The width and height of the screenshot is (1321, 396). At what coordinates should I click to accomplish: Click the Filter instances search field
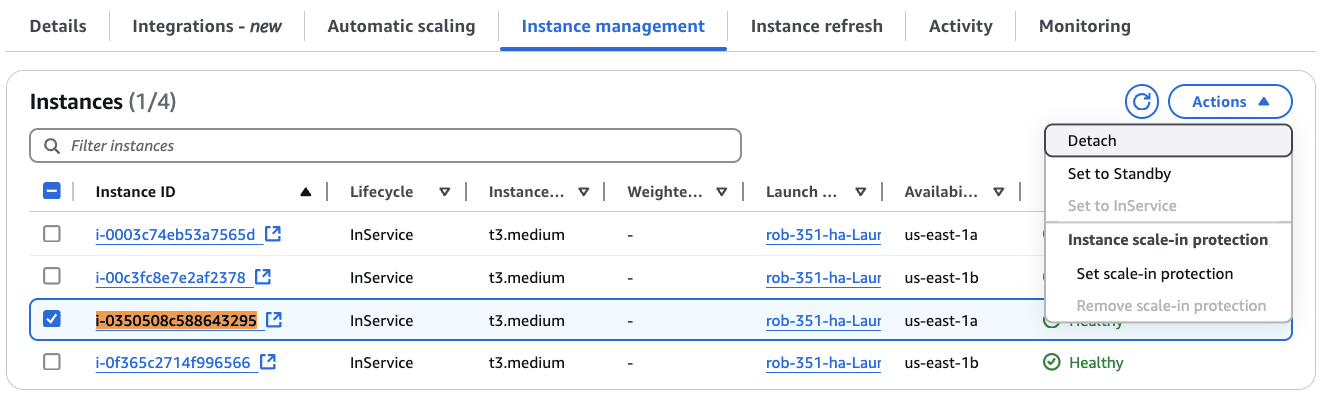[x=386, y=146]
